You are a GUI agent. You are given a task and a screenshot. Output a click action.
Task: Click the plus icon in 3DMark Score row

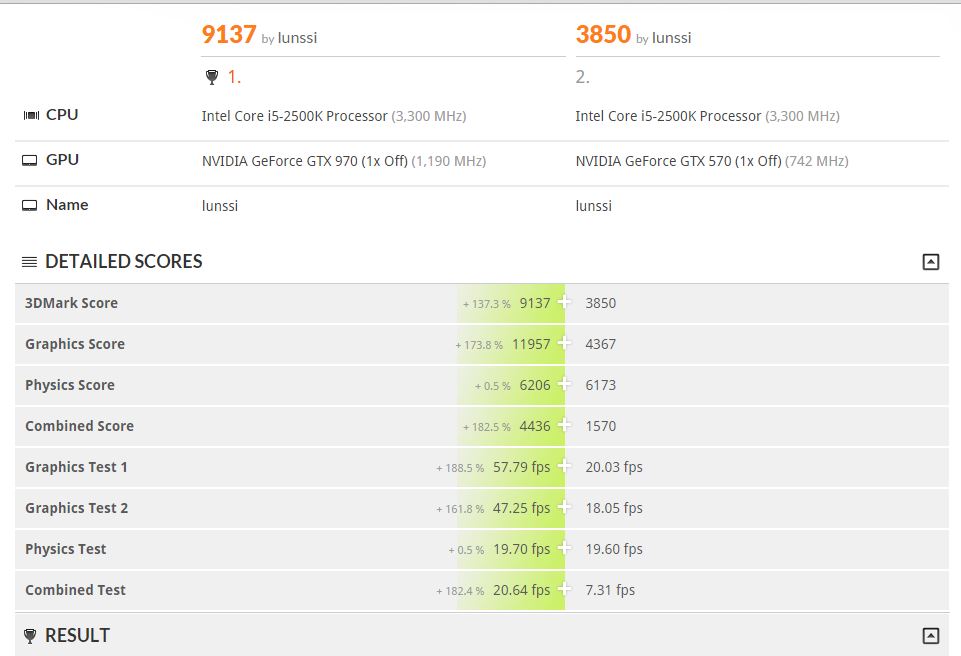pyautogui.click(x=564, y=303)
